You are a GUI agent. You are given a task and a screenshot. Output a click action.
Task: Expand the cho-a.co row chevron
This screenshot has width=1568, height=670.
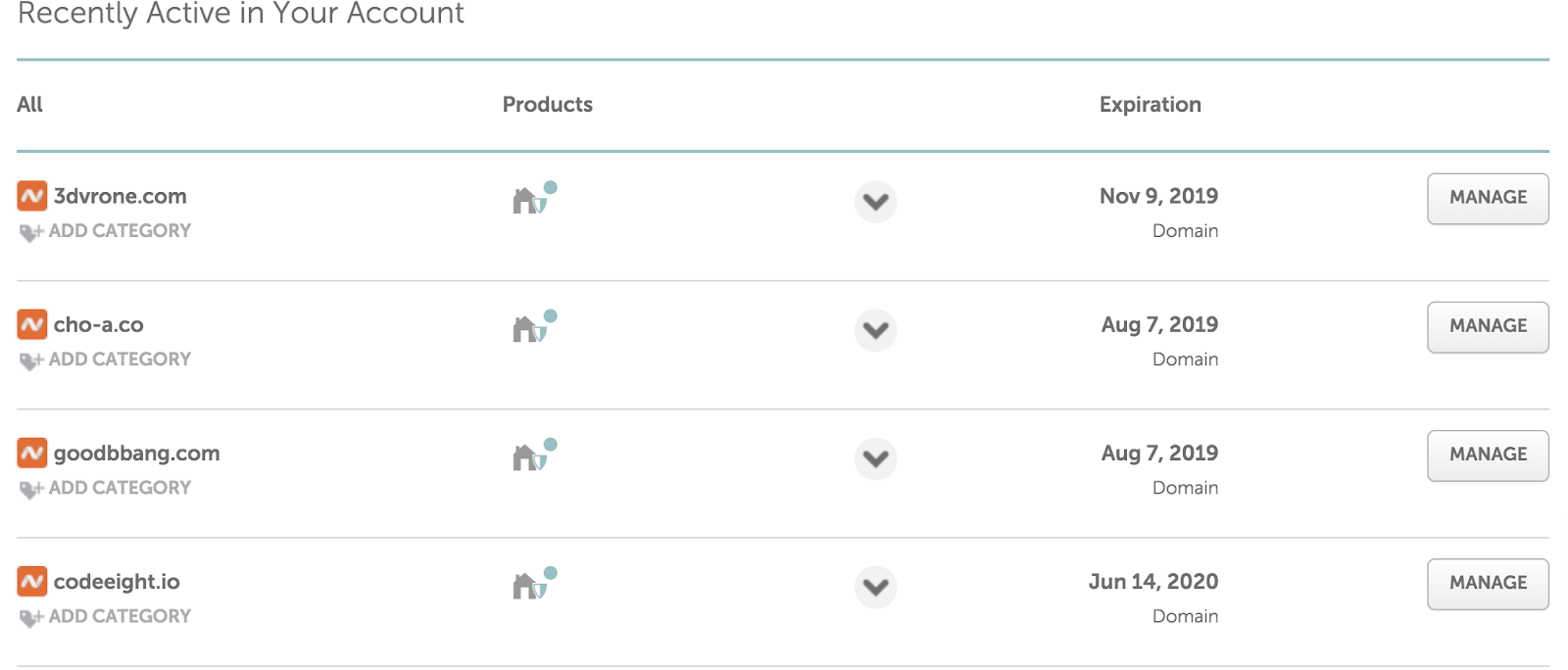point(876,330)
